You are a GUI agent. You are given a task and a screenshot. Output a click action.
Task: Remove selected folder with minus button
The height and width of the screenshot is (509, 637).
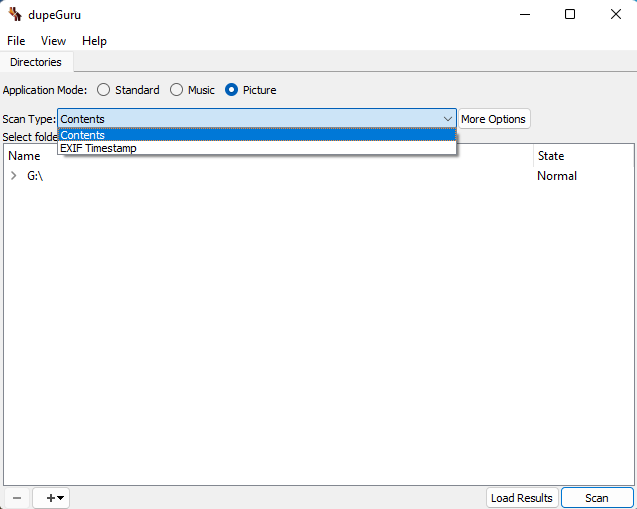point(17,498)
